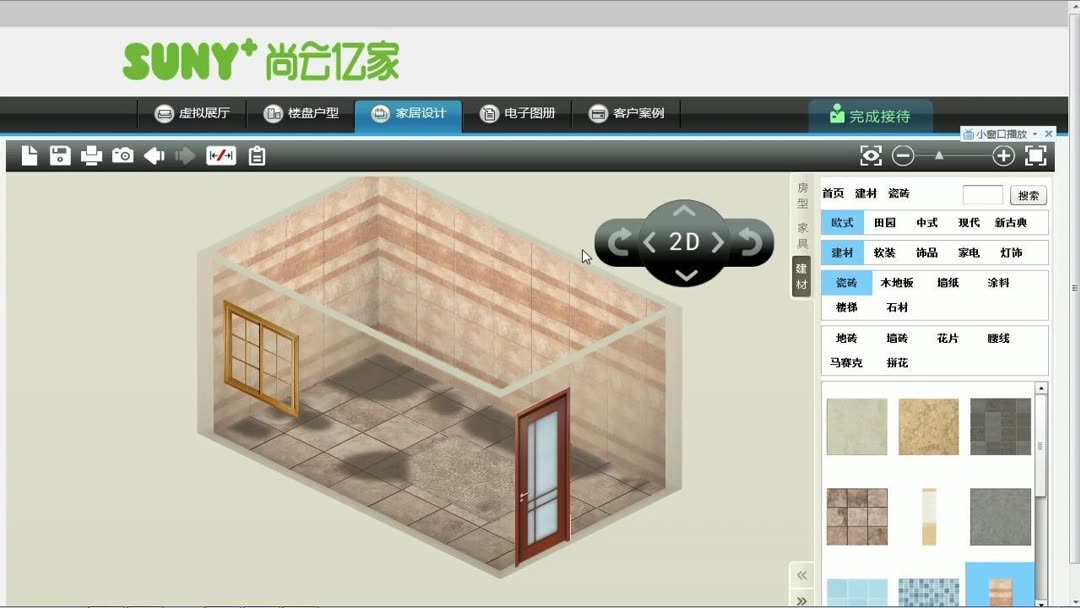1080x608 pixels.
Task: Print the design using the printer icon
Action: pos(90,156)
